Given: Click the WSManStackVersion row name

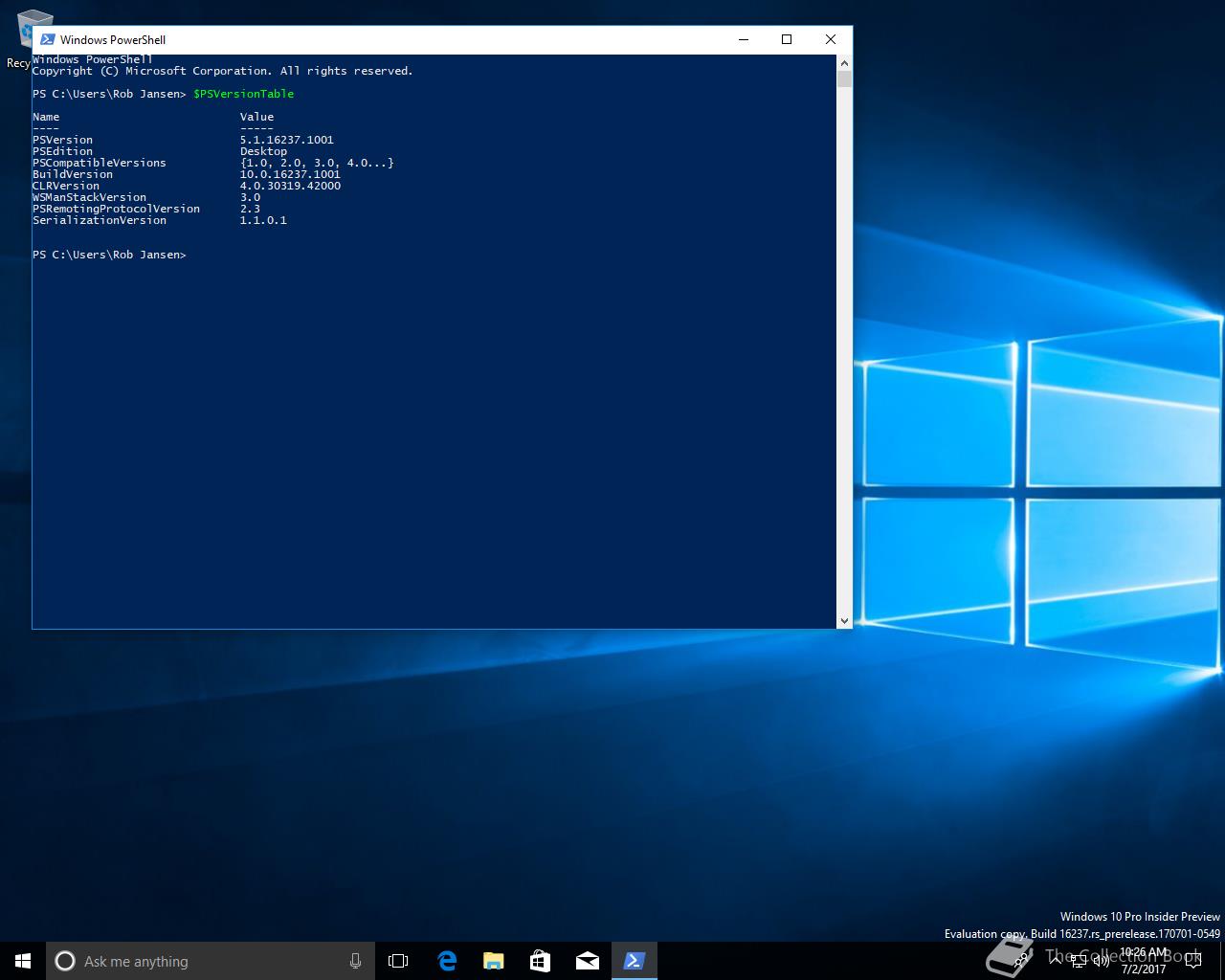Looking at the screenshot, I should 89,197.
